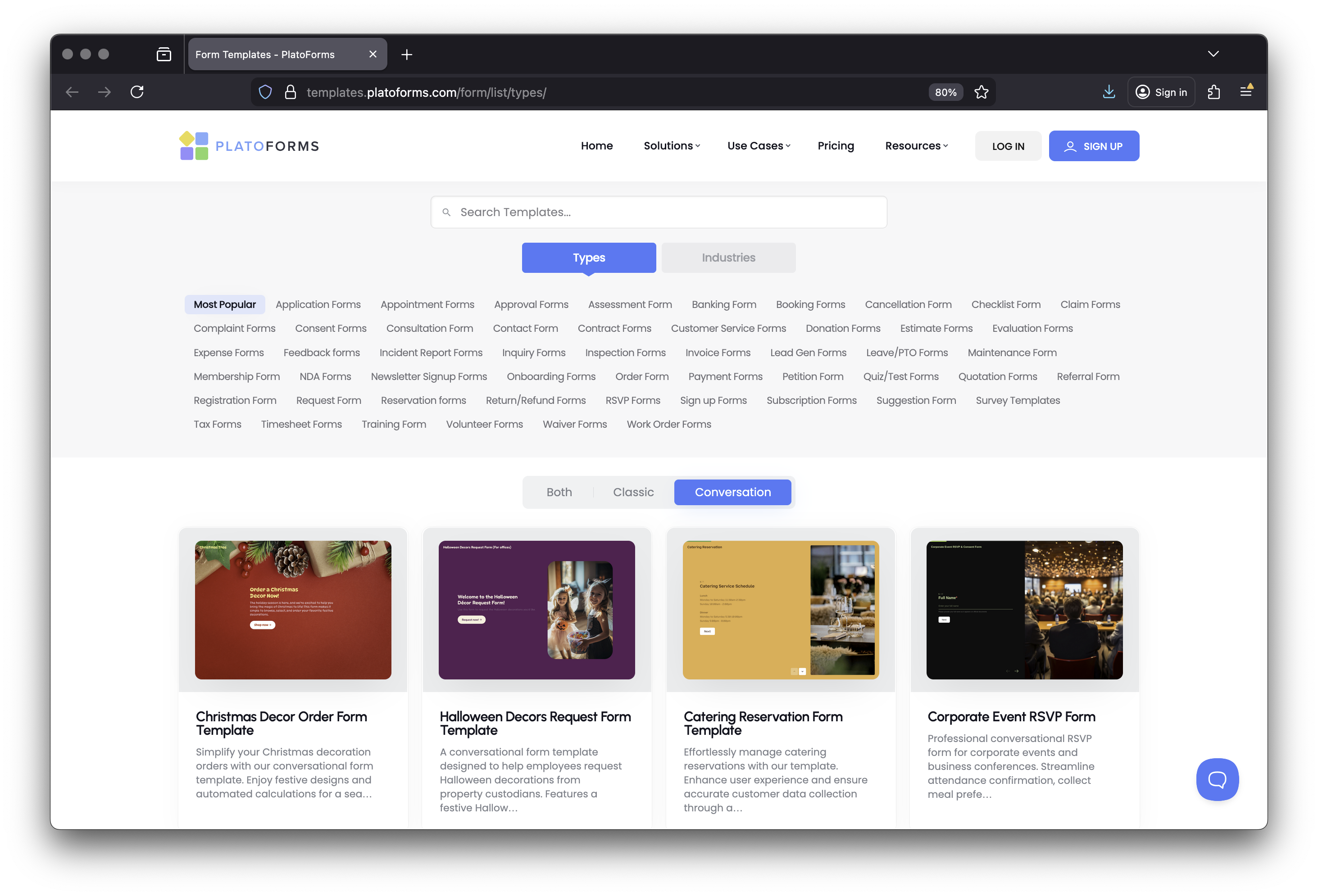The image size is (1318, 896).
Task: Select the Types tab
Action: tap(589, 257)
